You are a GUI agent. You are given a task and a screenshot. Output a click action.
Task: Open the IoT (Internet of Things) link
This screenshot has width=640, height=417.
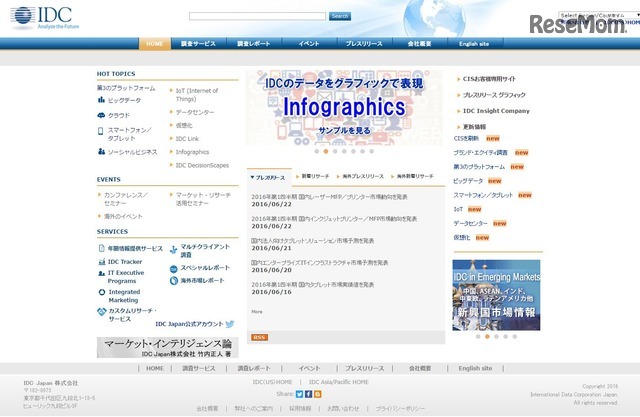(197, 95)
